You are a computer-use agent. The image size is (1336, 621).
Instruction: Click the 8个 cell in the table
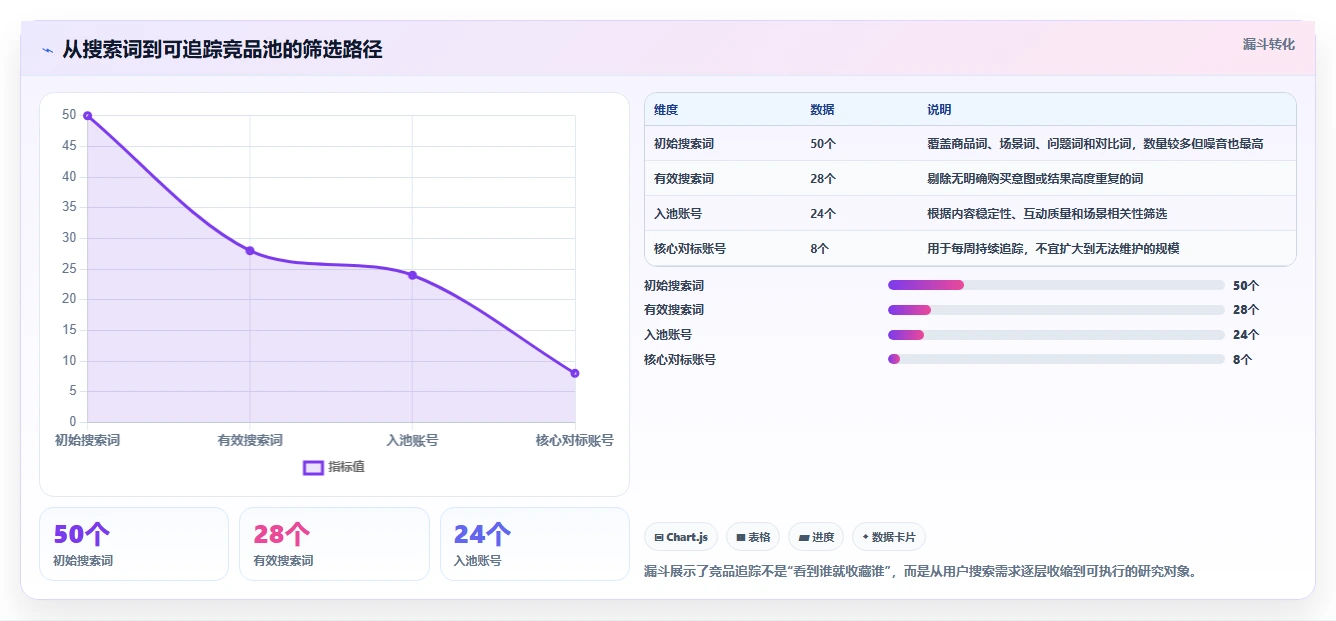[x=819, y=249]
